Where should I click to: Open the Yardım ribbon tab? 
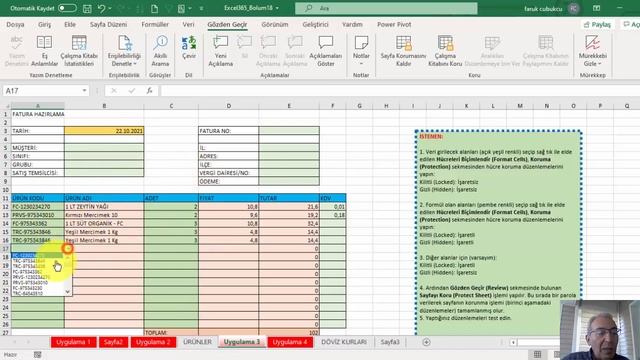click(x=352, y=24)
